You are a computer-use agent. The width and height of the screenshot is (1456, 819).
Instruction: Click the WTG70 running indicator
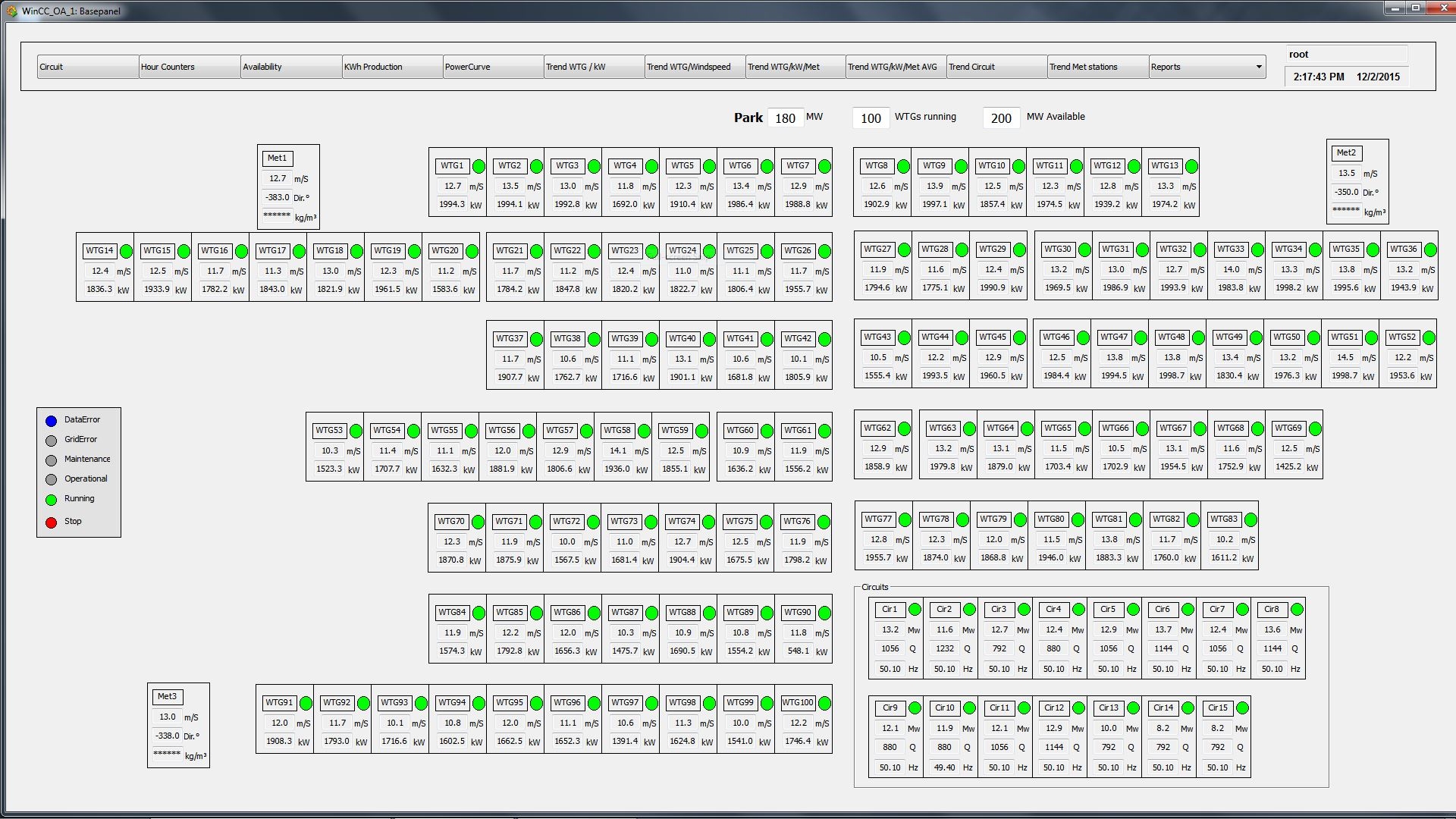pos(478,522)
